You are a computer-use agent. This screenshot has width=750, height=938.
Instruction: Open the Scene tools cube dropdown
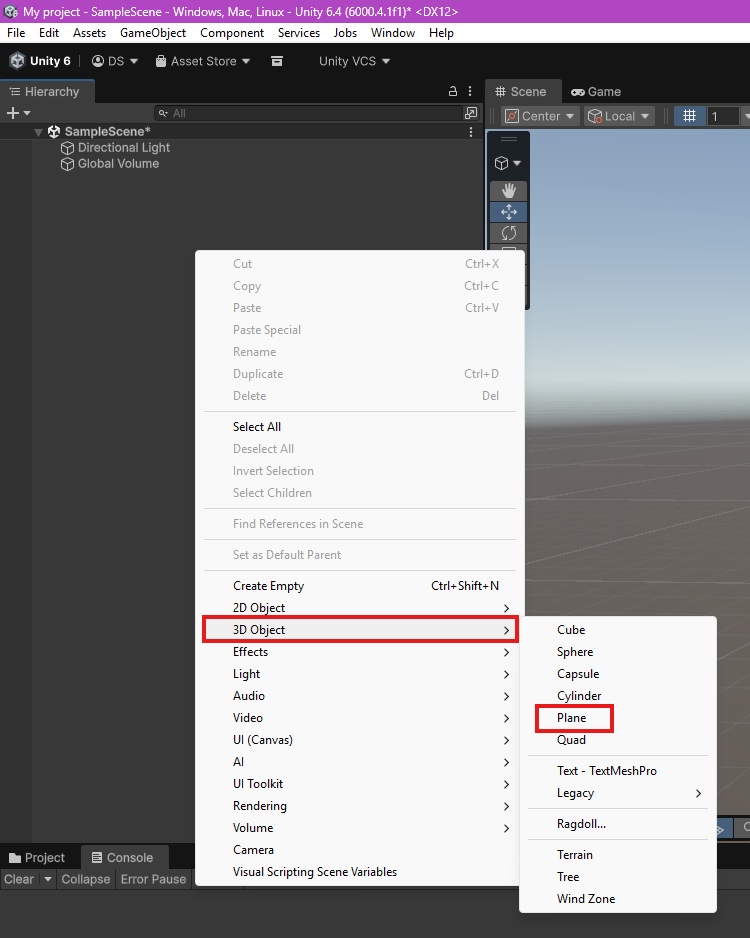(508, 163)
